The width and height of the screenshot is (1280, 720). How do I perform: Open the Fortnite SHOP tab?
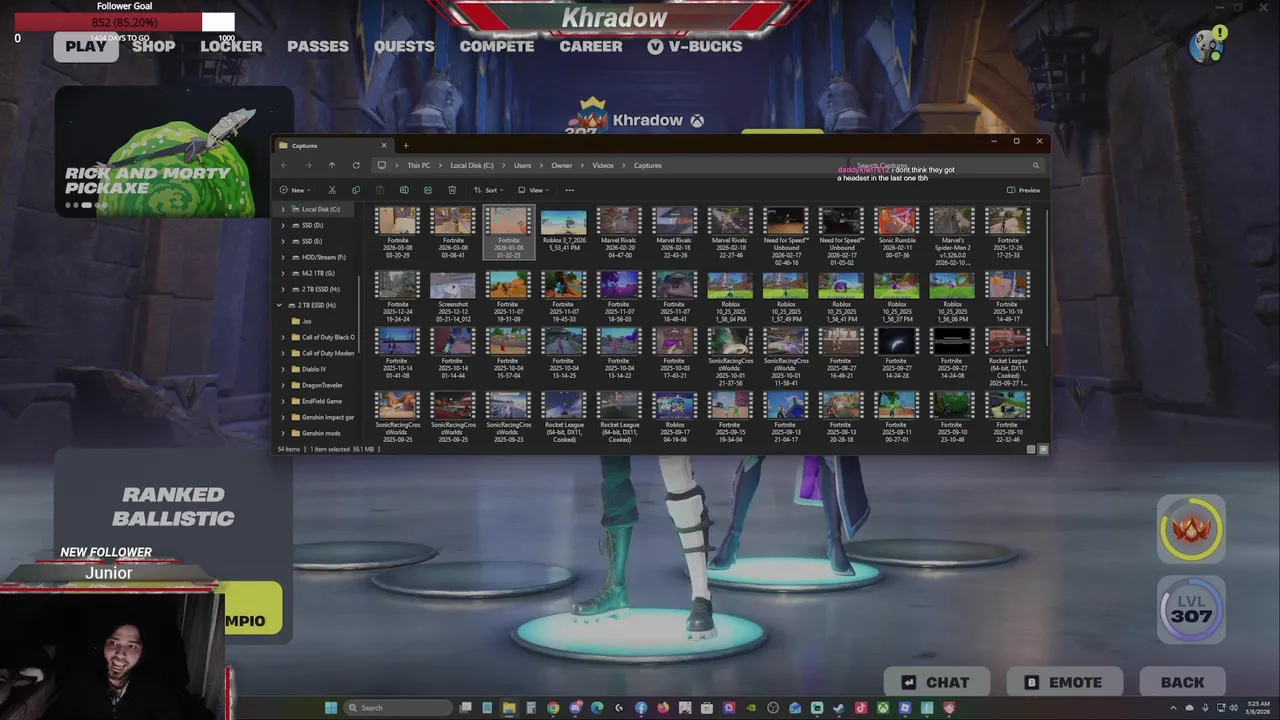click(154, 46)
